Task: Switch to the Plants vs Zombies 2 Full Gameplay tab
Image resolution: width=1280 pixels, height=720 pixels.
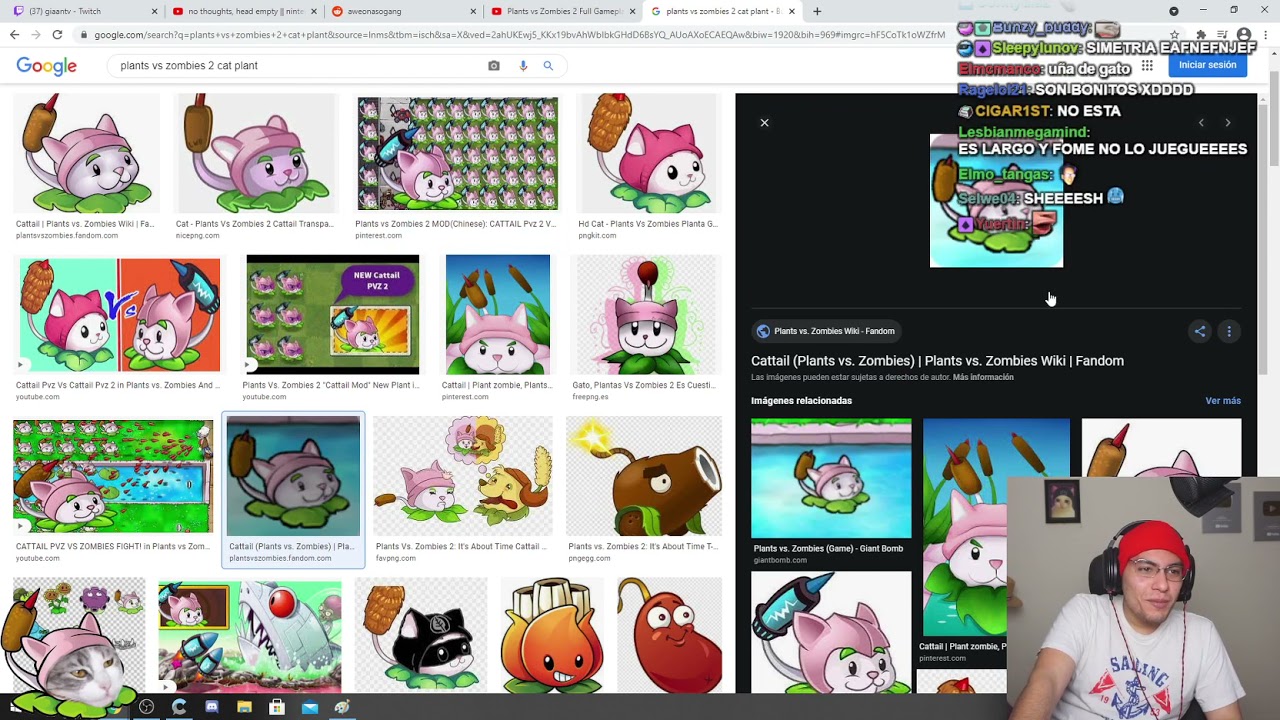Action: 564,11
